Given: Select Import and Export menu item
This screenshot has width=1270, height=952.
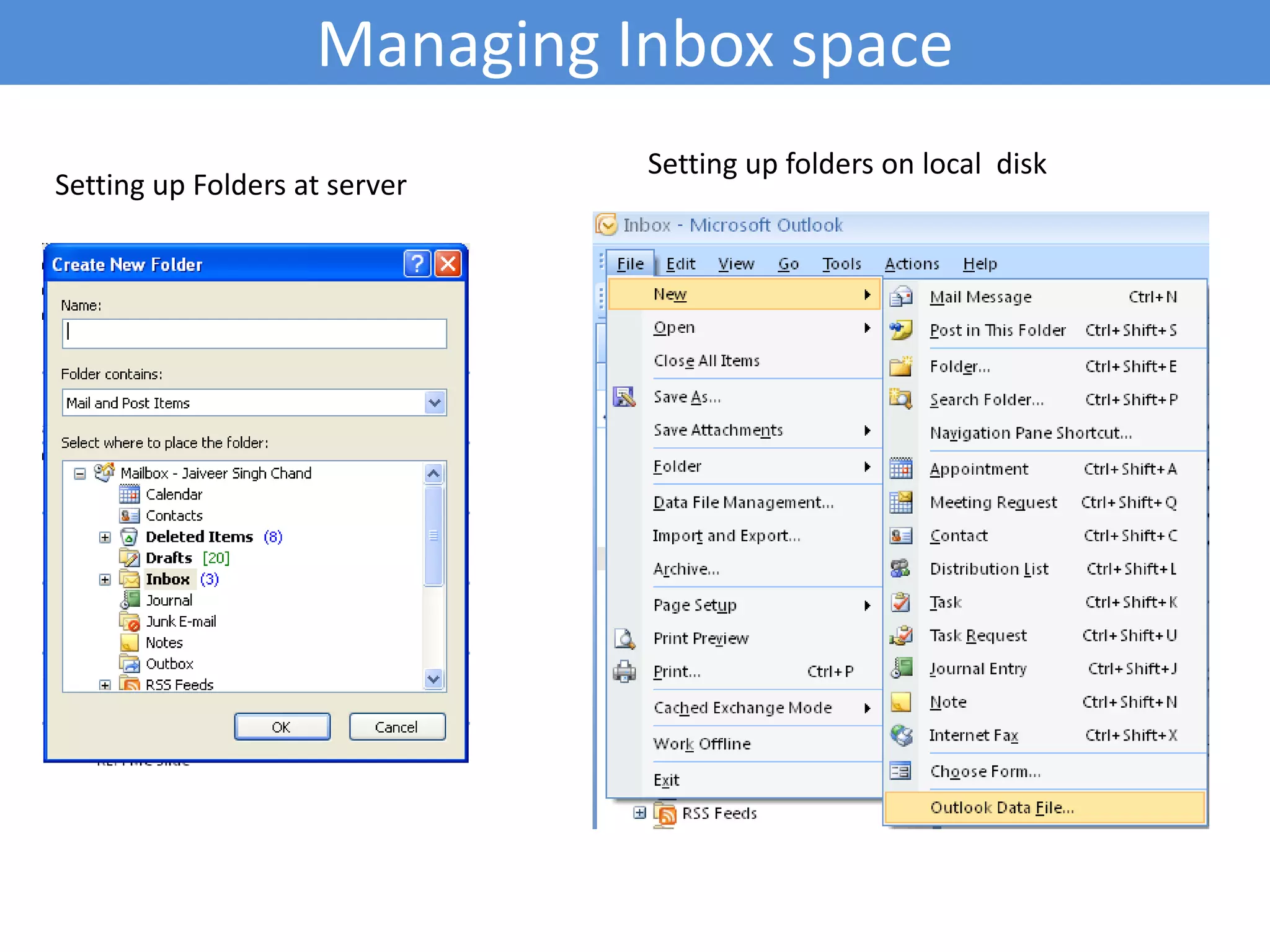Looking at the screenshot, I should pos(745,535).
